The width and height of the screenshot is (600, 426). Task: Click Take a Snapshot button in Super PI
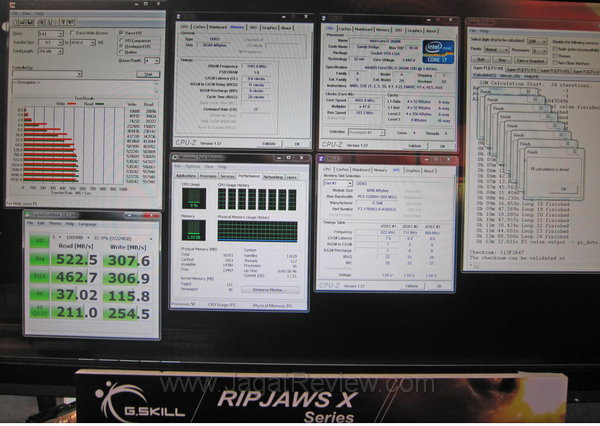click(530, 60)
